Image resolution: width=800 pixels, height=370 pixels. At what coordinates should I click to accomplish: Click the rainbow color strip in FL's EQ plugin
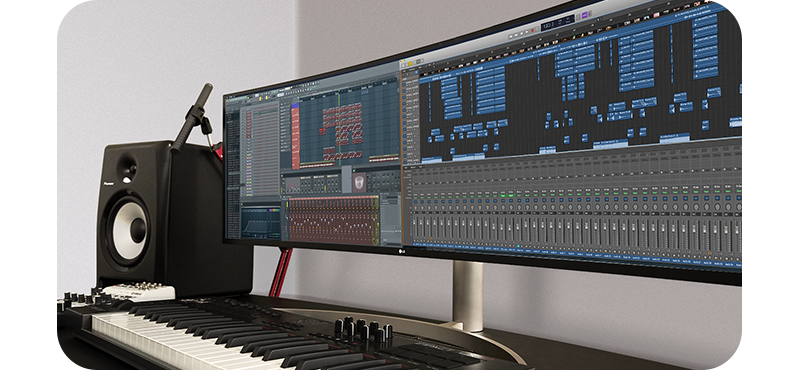pyautogui.click(x=274, y=210)
